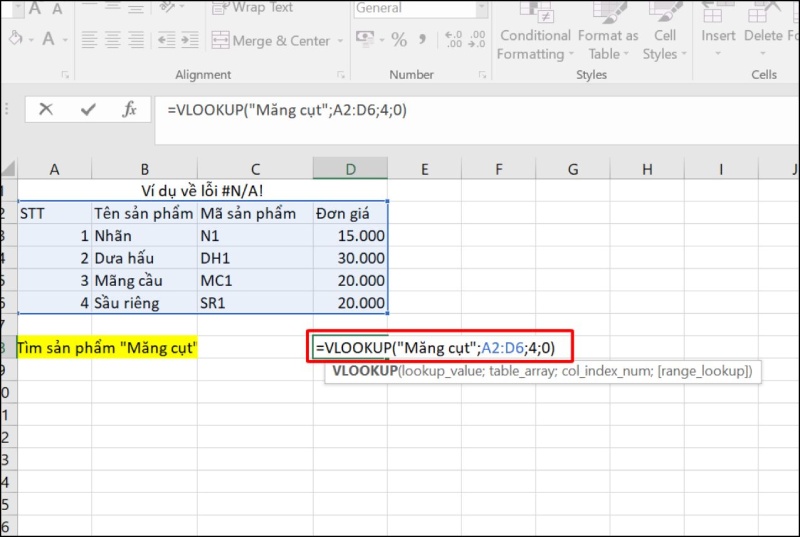This screenshot has height=537, width=800.
Task: Open Format as Table gallery
Action: (608, 32)
